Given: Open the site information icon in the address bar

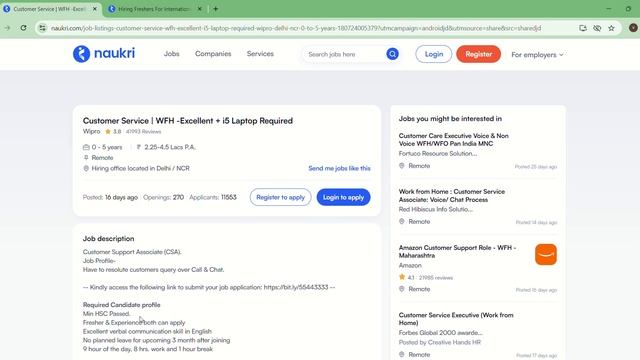Looking at the screenshot, I should point(42,28).
